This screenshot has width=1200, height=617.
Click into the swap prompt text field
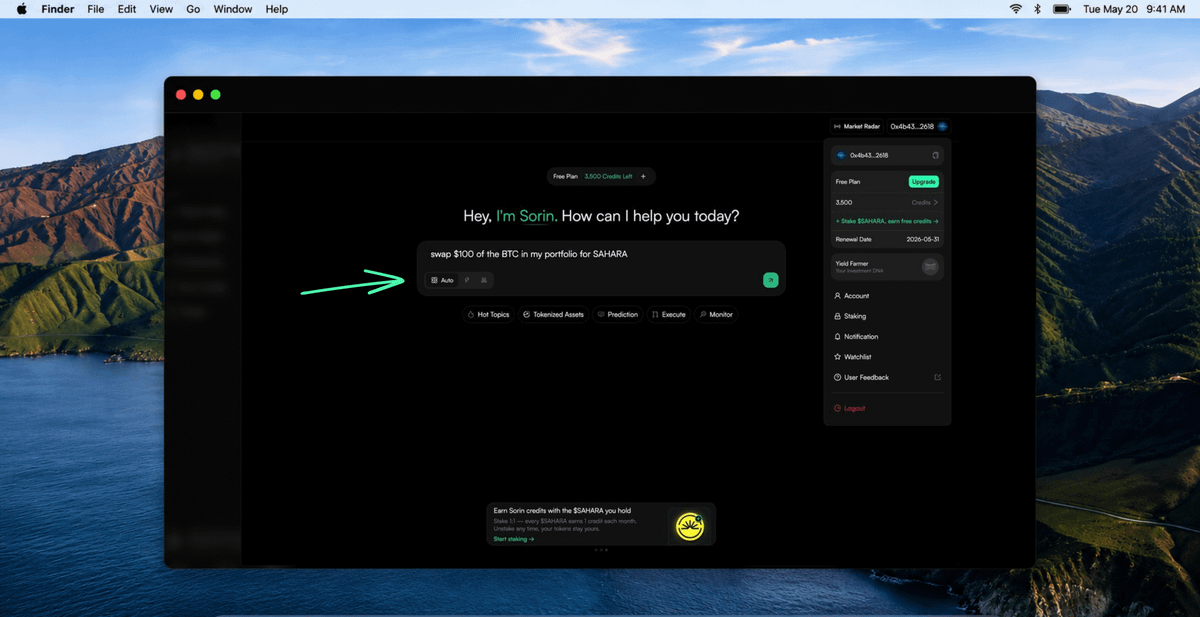click(600, 254)
